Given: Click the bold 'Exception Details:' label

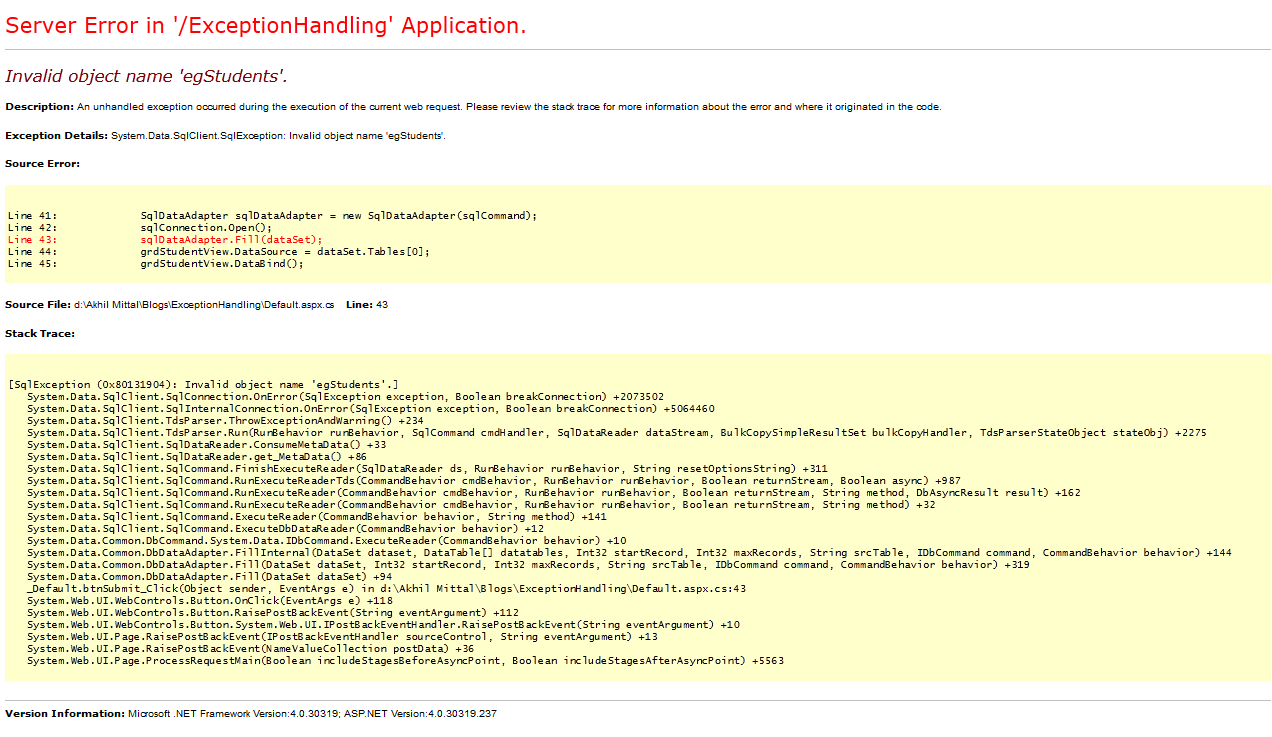Looking at the screenshot, I should point(56,135).
